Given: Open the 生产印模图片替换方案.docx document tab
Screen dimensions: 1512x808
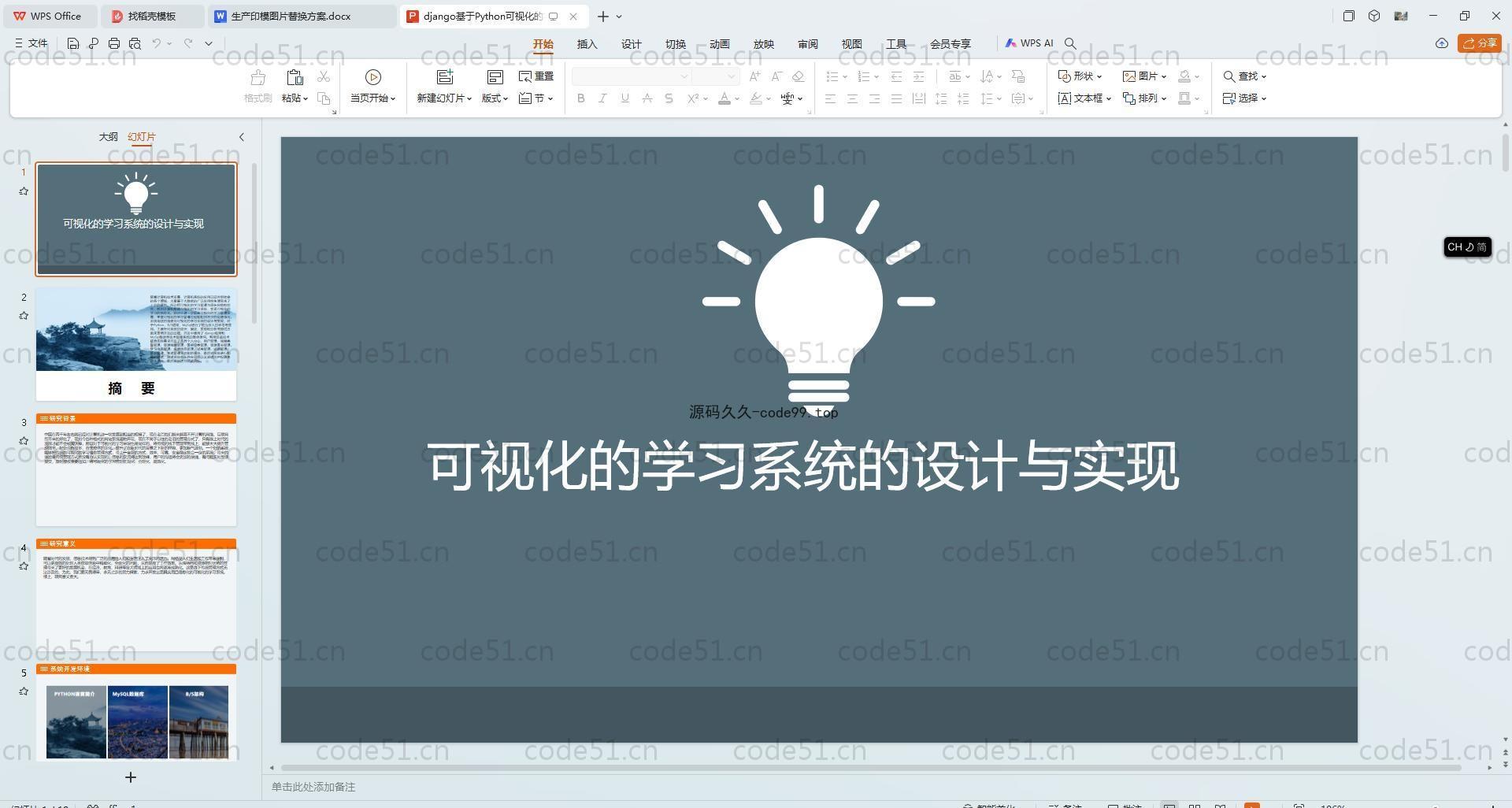Looking at the screenshot, I should (302, 16).
